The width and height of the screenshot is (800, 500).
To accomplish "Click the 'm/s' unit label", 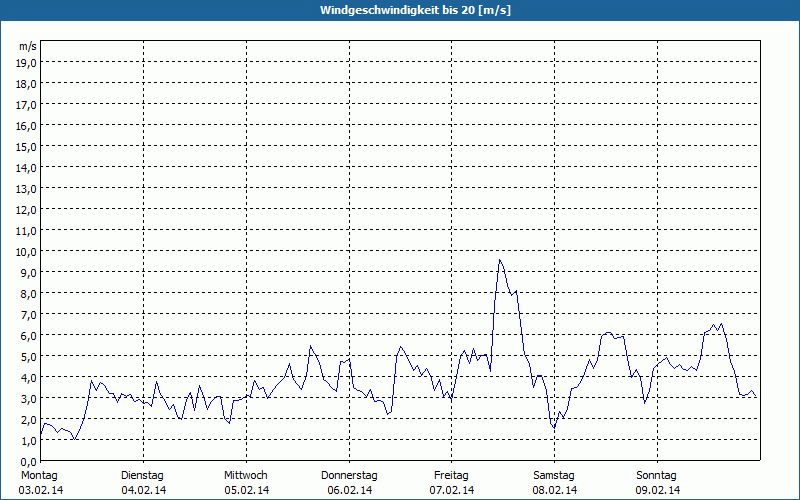I will [28, 46].
